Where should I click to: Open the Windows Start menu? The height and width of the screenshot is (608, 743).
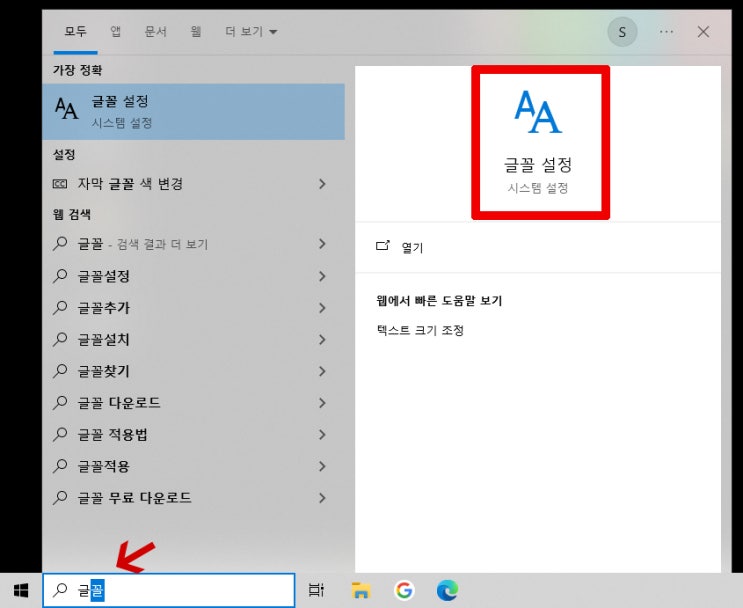(x=21, y=590)
